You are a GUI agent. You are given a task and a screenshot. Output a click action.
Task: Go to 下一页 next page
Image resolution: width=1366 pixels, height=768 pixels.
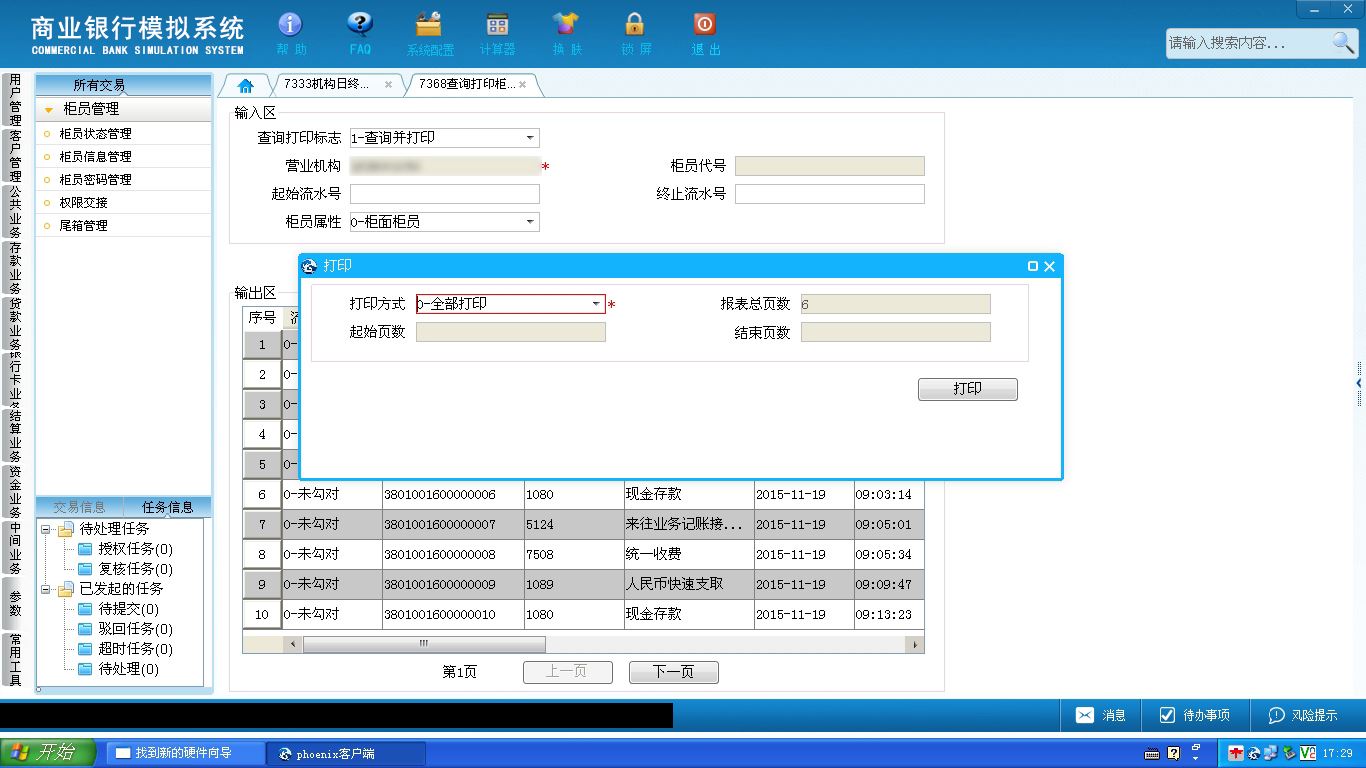673,672
